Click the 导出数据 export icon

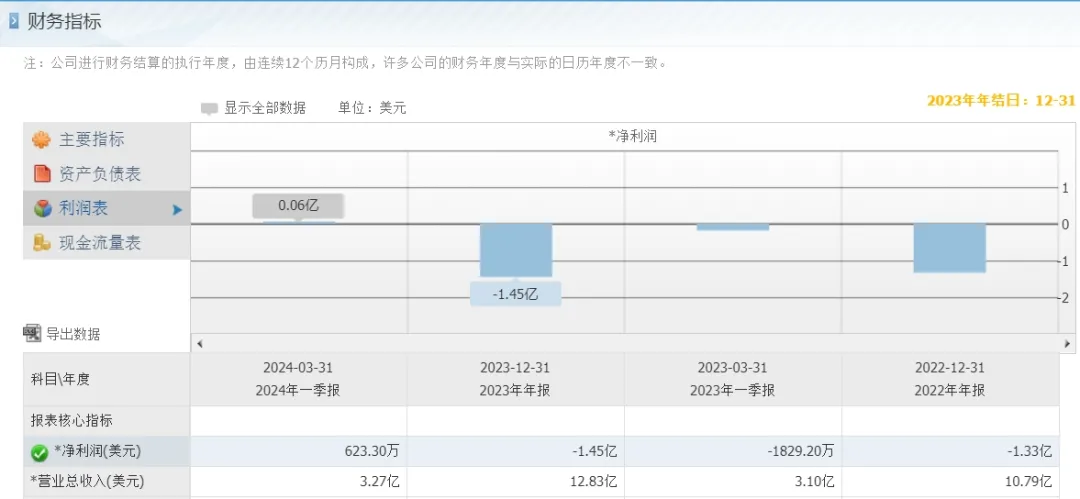[32, 334]
